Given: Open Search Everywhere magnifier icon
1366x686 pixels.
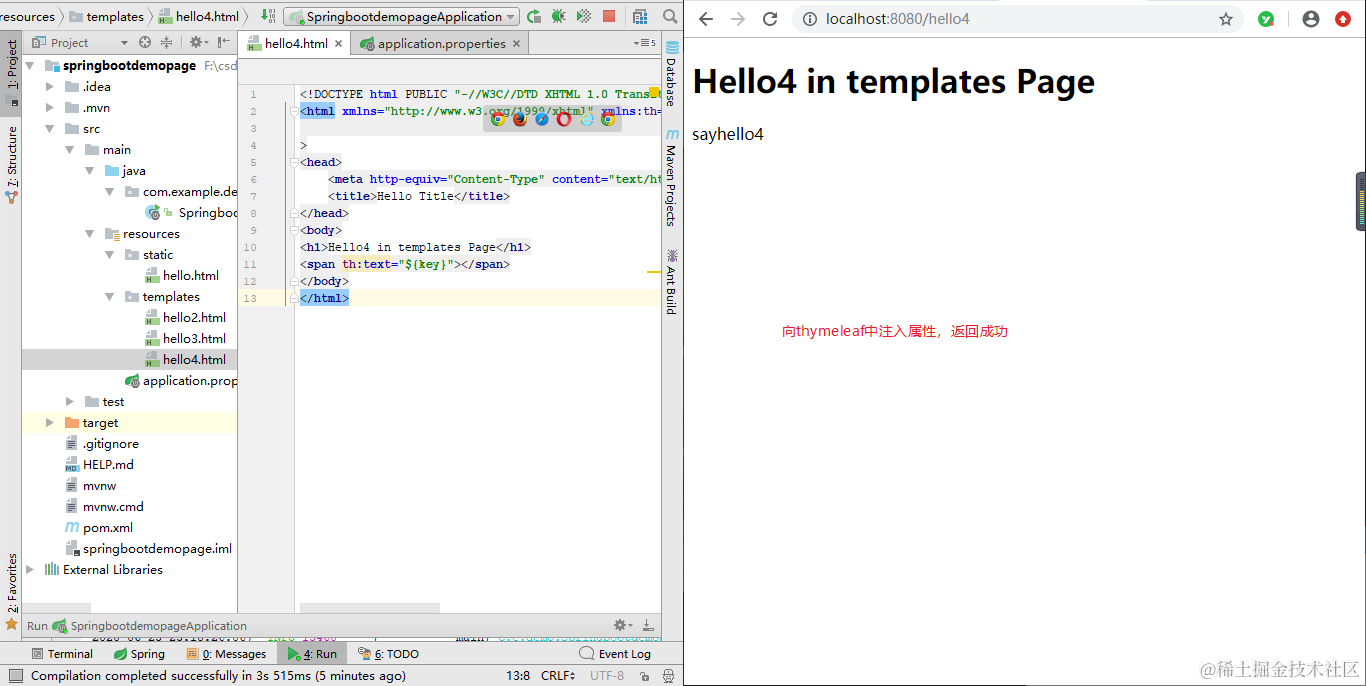Looking at the screenshot, I should [670, 16].
